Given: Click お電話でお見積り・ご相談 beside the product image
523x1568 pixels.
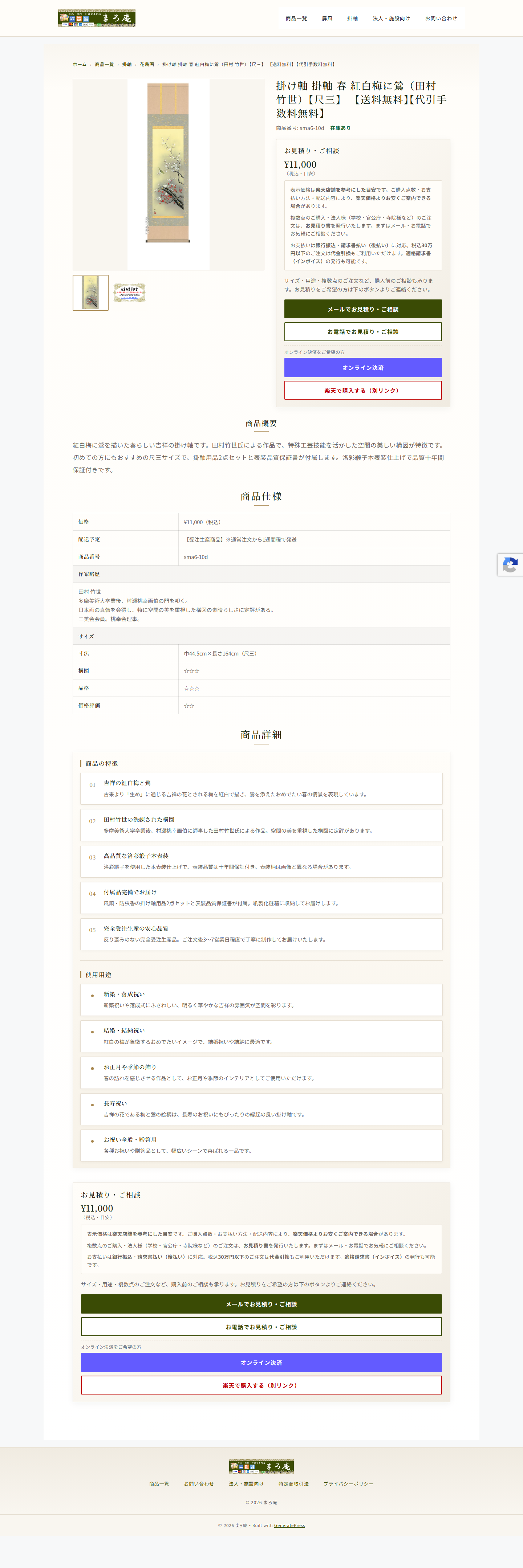Looking at the screenshot, I should (363, 332).
